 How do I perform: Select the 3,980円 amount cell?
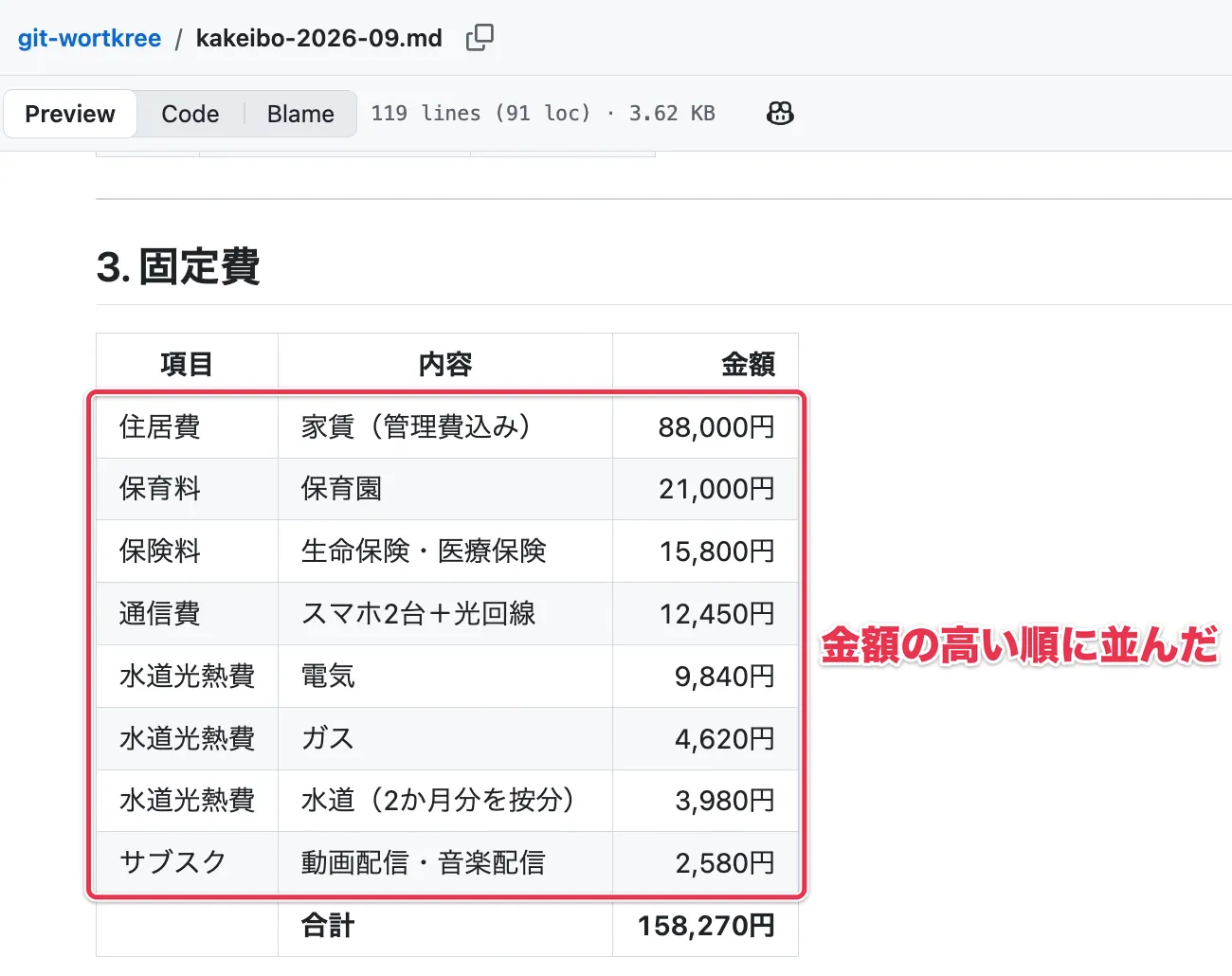coord(705,801)
